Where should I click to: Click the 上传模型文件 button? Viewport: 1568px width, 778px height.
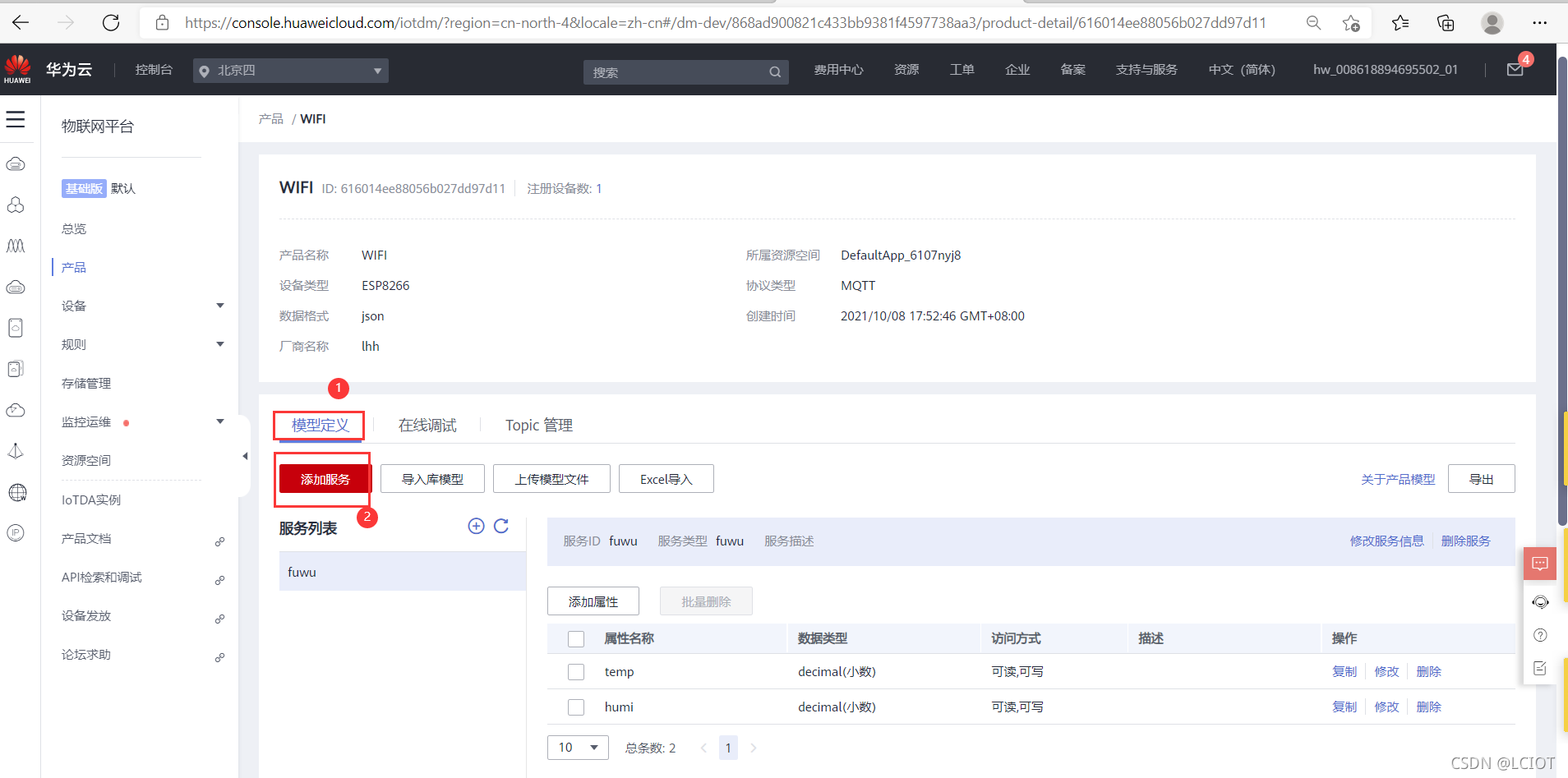click(x=551, y=479)
